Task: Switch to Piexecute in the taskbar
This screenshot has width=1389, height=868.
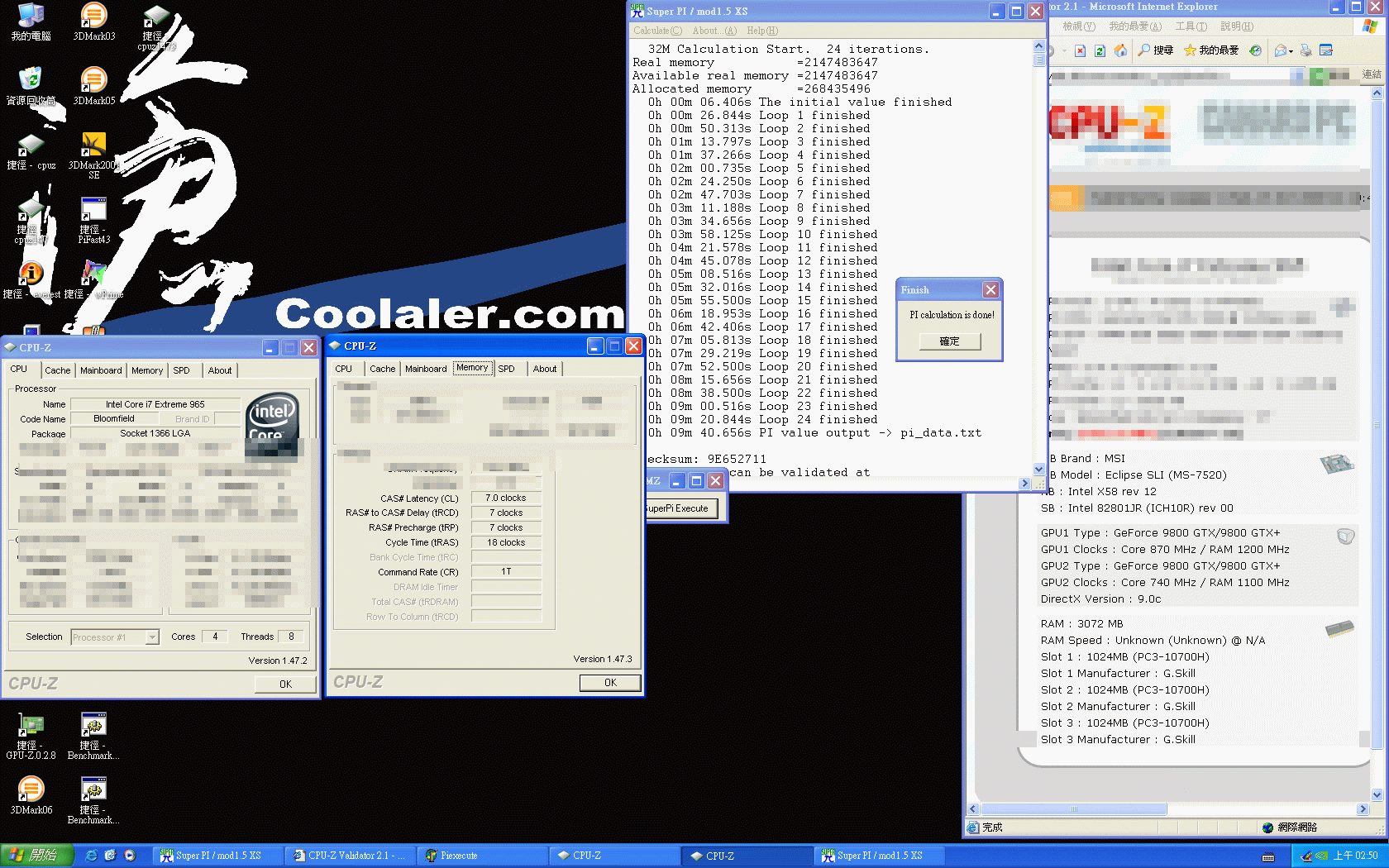Action: (x=481, y=856)
